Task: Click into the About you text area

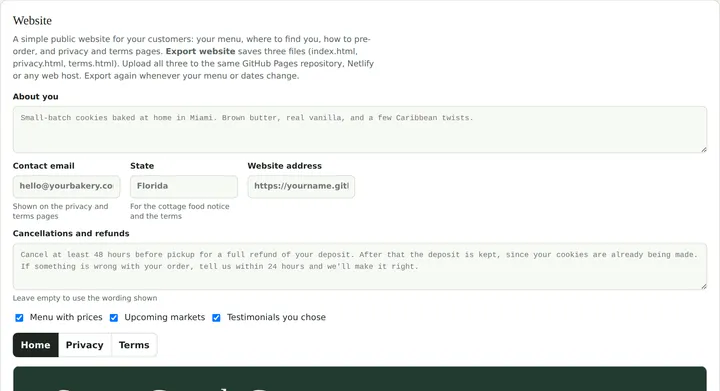Action: [x=360, y=129]
